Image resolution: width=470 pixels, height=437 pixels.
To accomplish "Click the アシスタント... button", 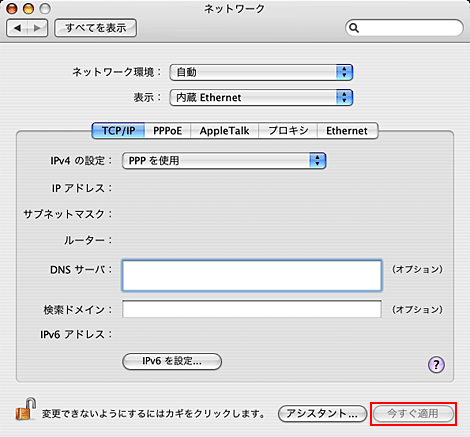I will [322, 414].
